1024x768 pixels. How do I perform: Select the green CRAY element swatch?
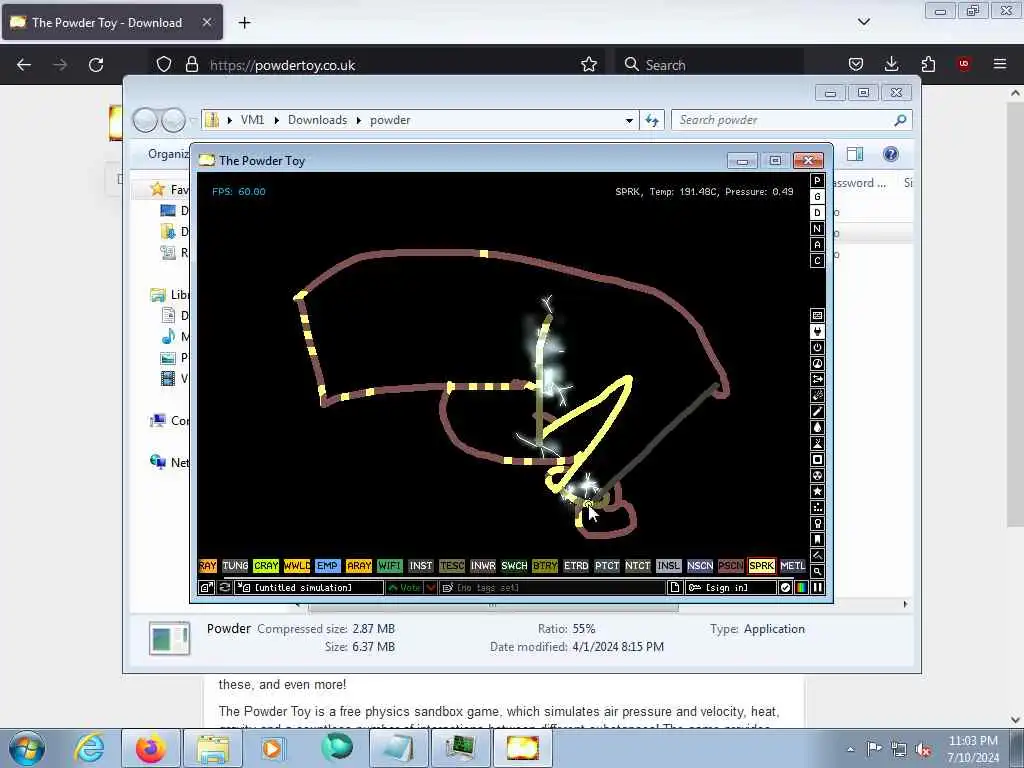(x=266, y=566)
